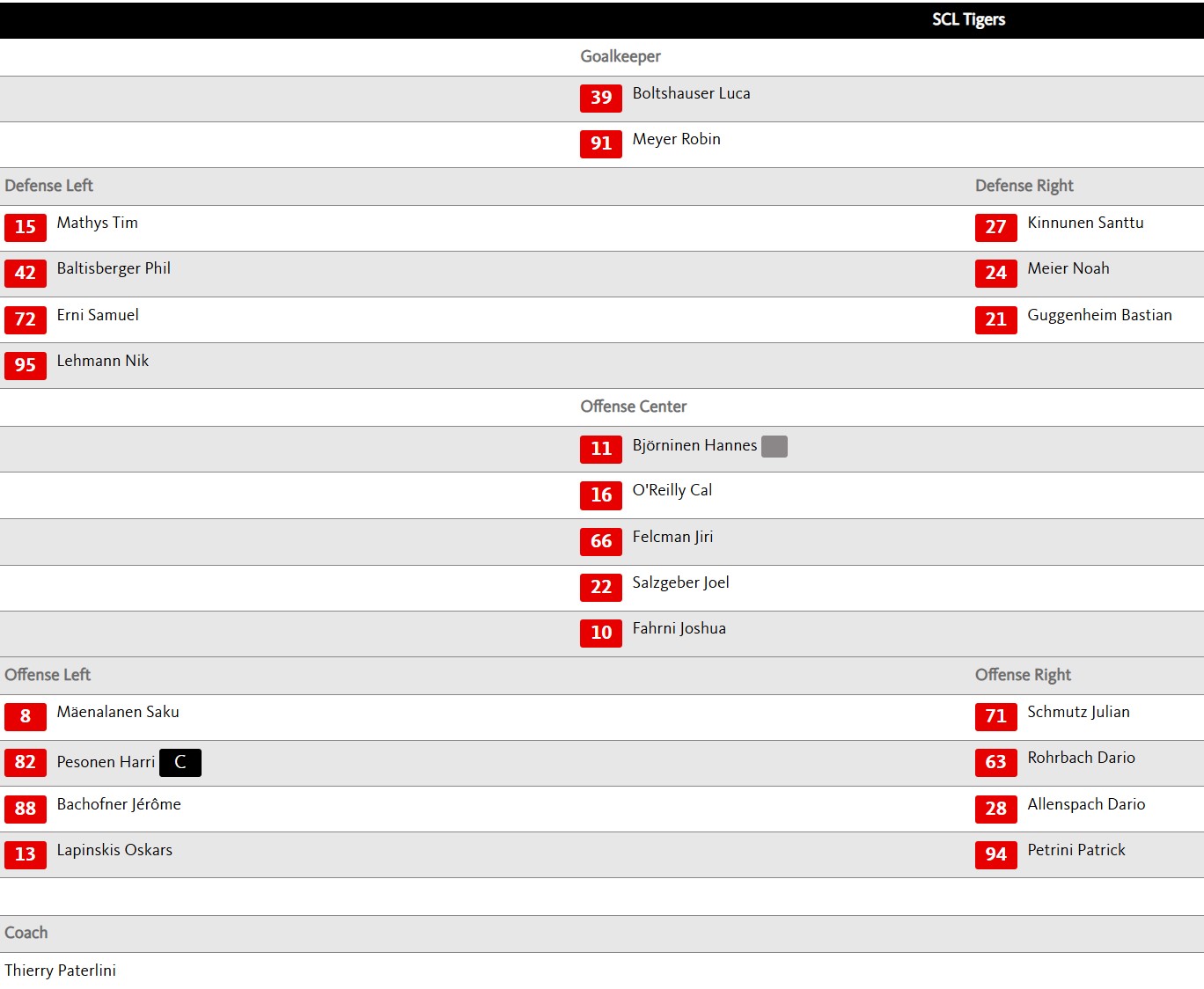Select the name Meier Noah
This screenshot has width=1204, height=989.
pyautogui.click(x=1068, y=268)
